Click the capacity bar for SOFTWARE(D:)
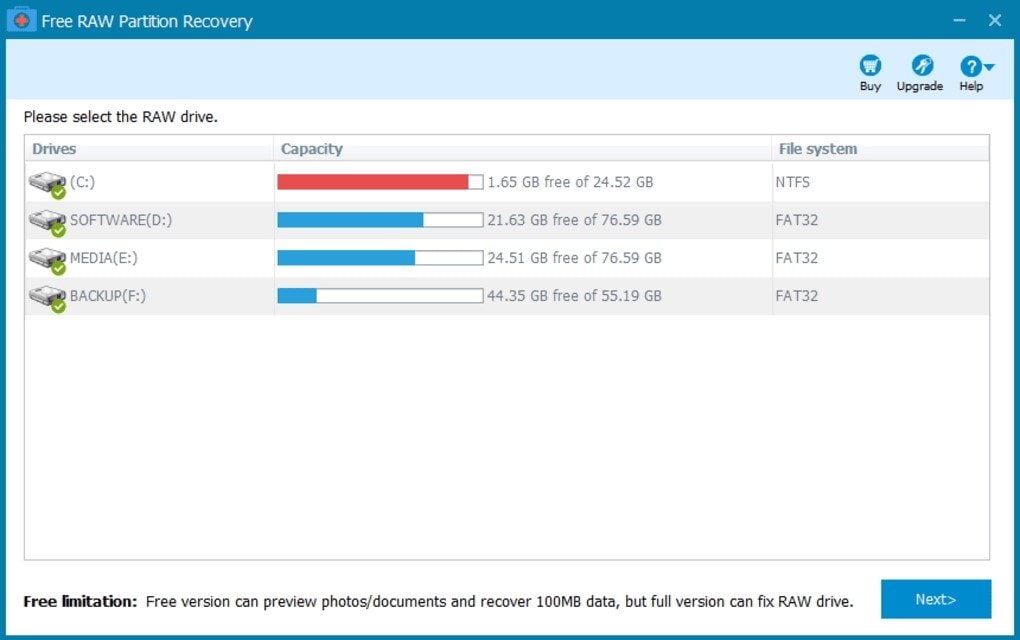 (x=380, y=220)
